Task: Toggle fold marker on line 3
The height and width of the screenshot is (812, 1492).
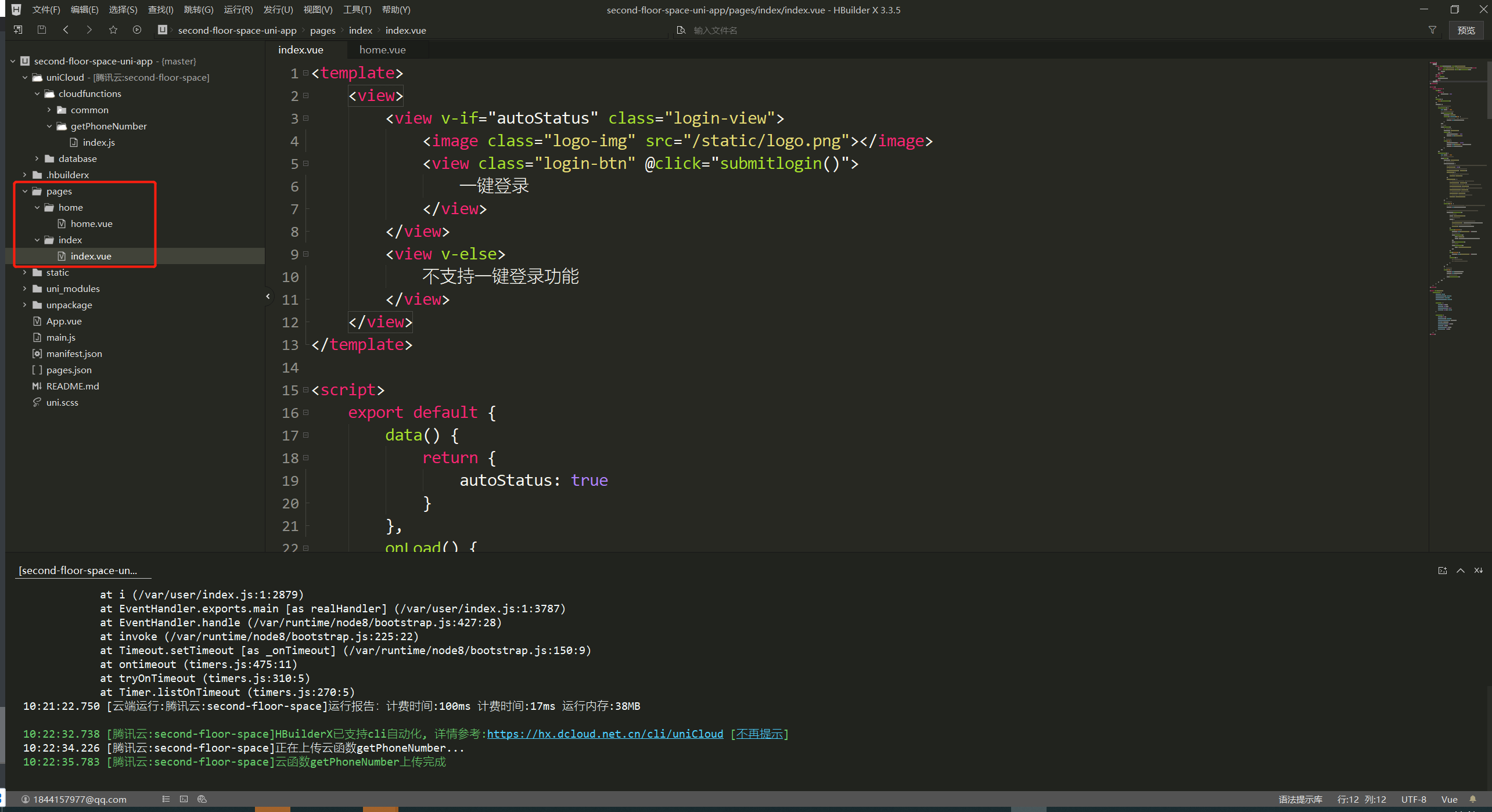Action: [306, 118]
